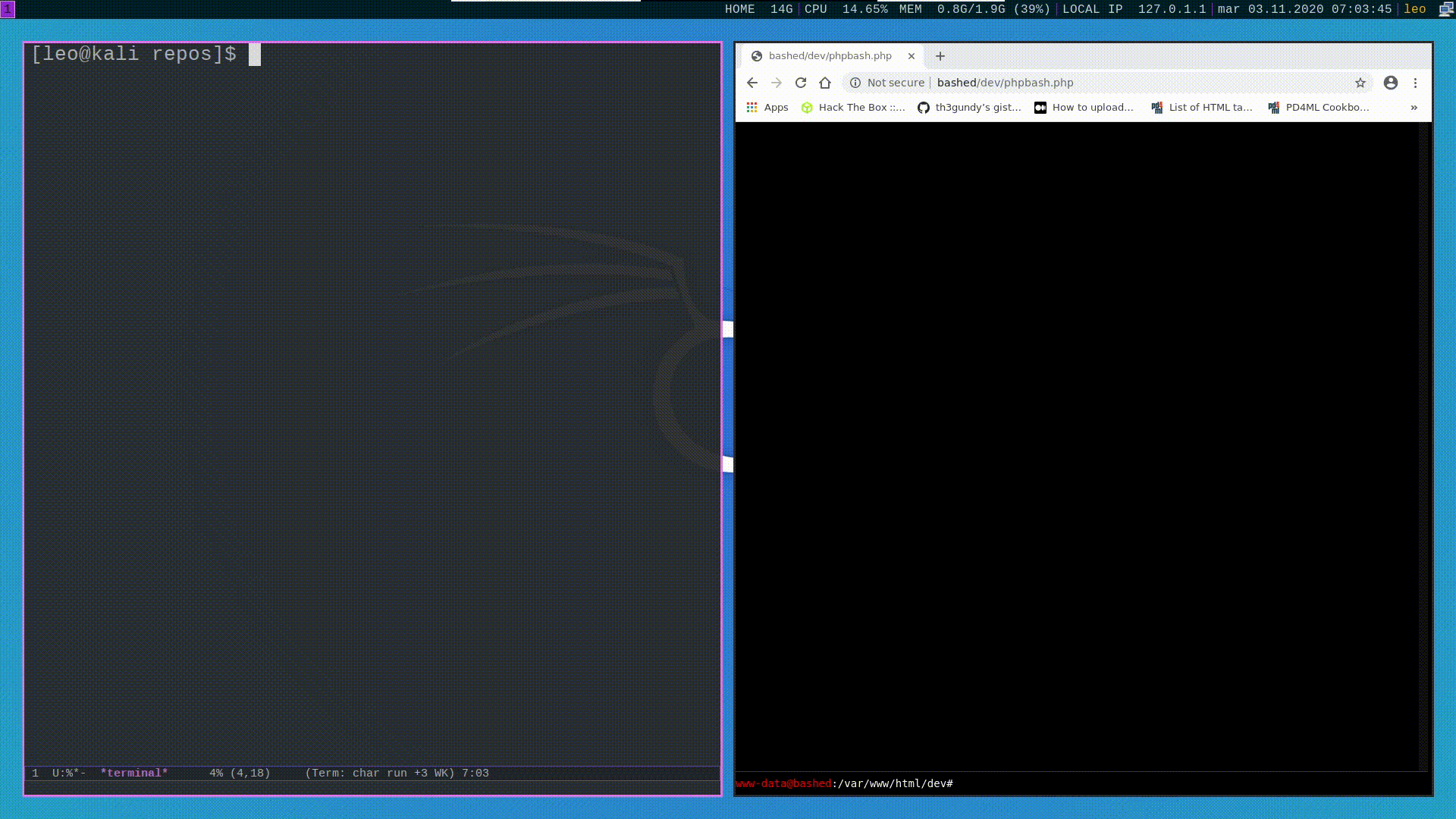Click the leo username in status bar
Image resolution: width=1456 pixels, height=819 pixels.
coord(1415,9)
